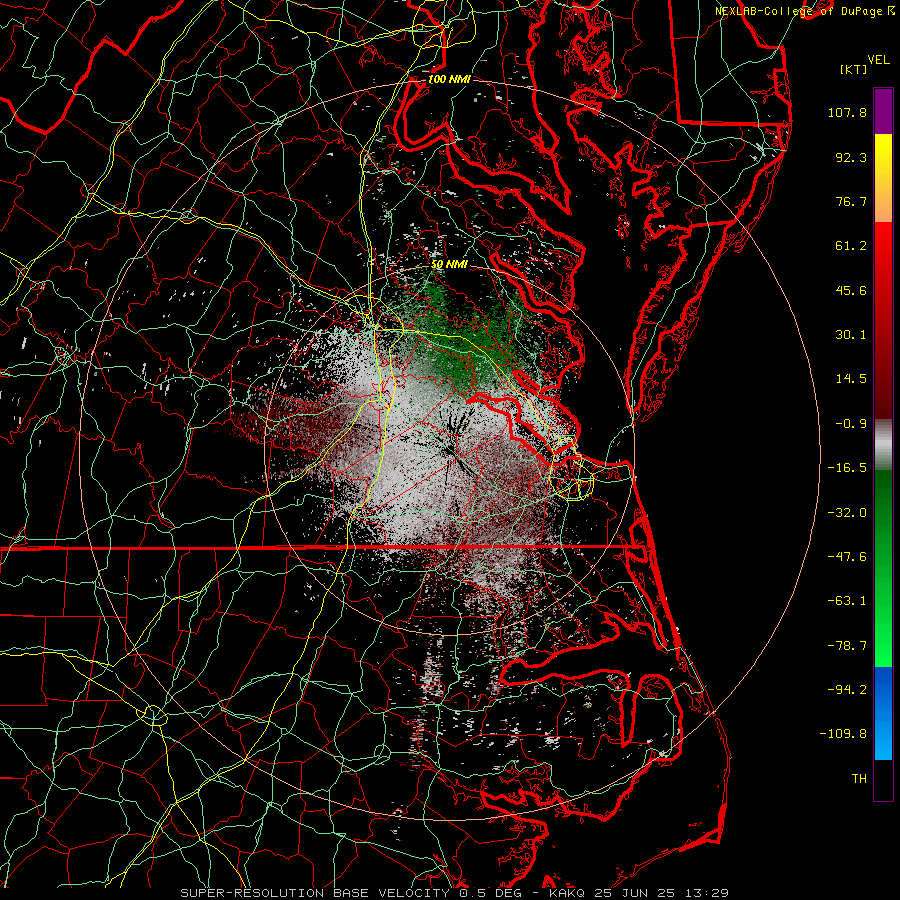Image resolution: width=900 pixels, height=900 pixels.
Task: Click the 50 NMI range ring label
Action: pos(449,265)
